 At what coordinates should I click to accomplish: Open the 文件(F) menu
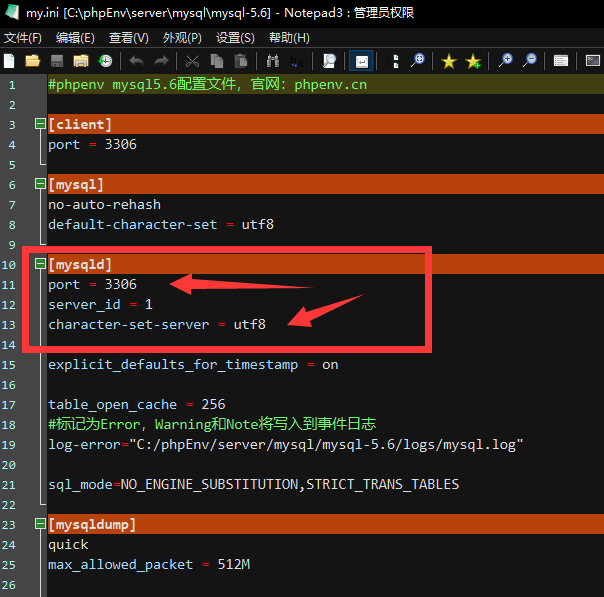coord(22,38)
